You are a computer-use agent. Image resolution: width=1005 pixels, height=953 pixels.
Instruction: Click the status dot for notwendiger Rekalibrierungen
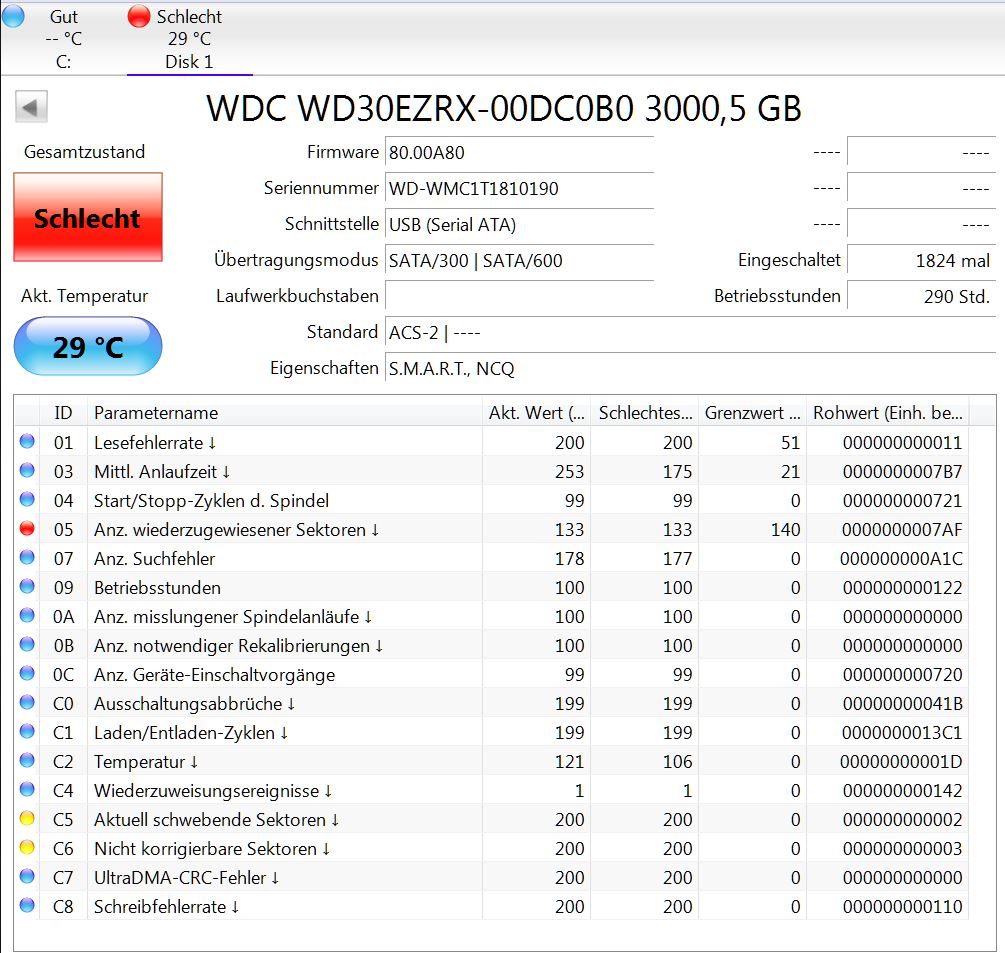click(27, 645)
